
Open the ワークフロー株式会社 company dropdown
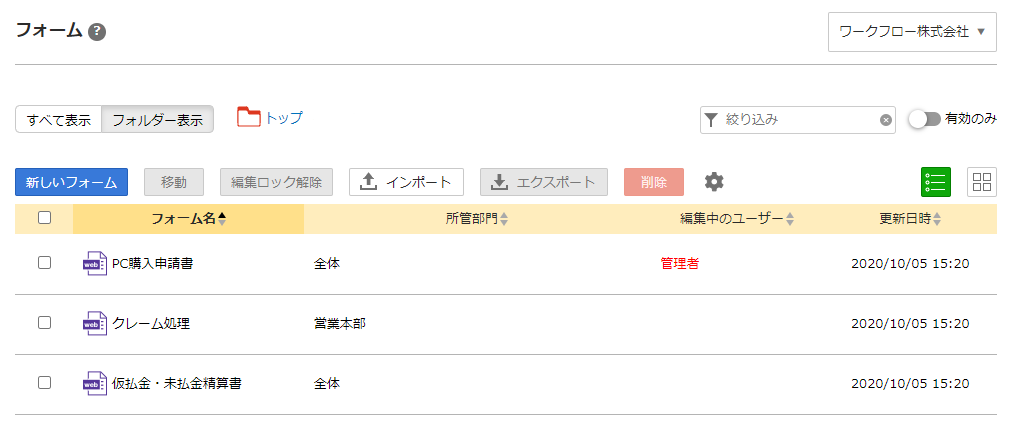912,32
